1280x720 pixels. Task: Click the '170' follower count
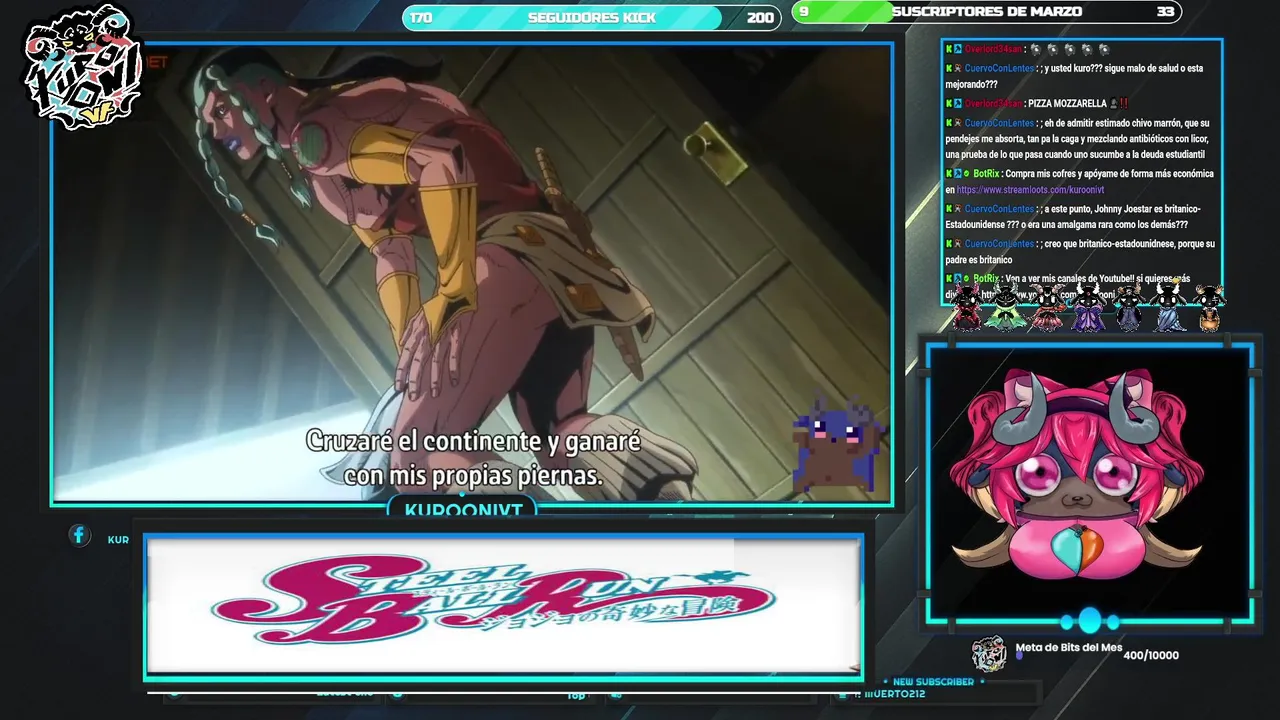click(421, 18)
